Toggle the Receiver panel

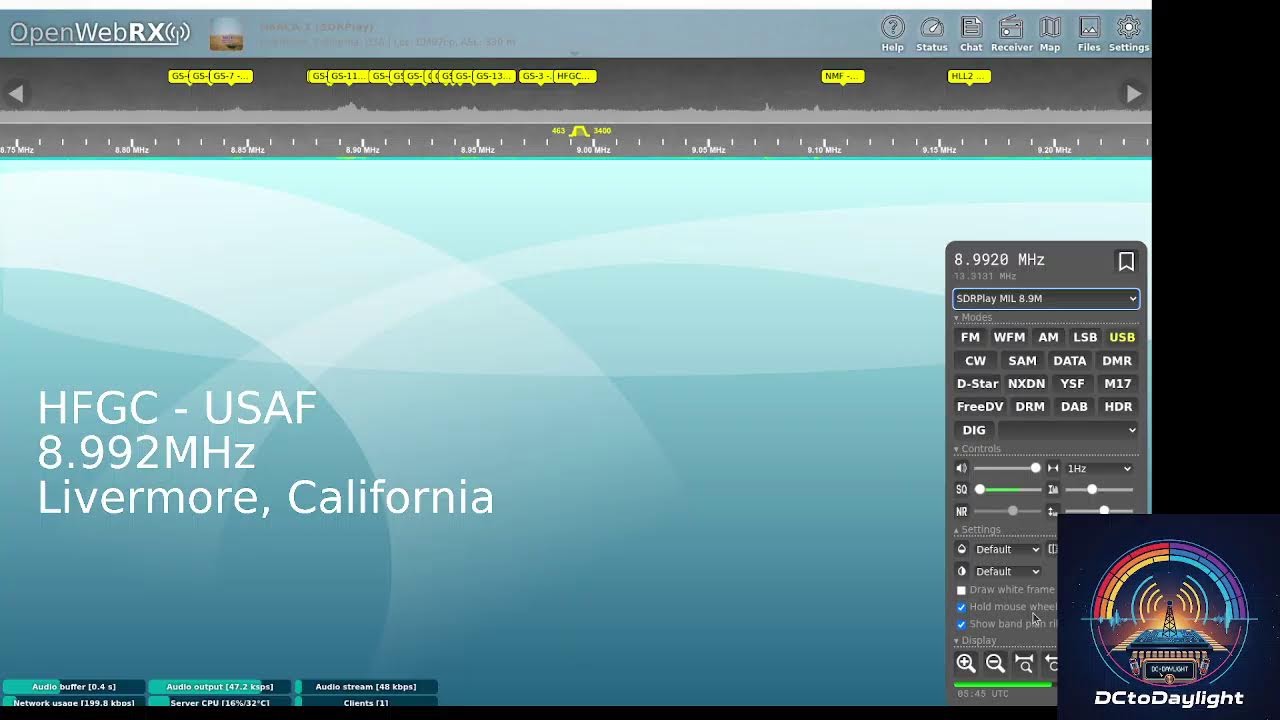coord(1011,34)
